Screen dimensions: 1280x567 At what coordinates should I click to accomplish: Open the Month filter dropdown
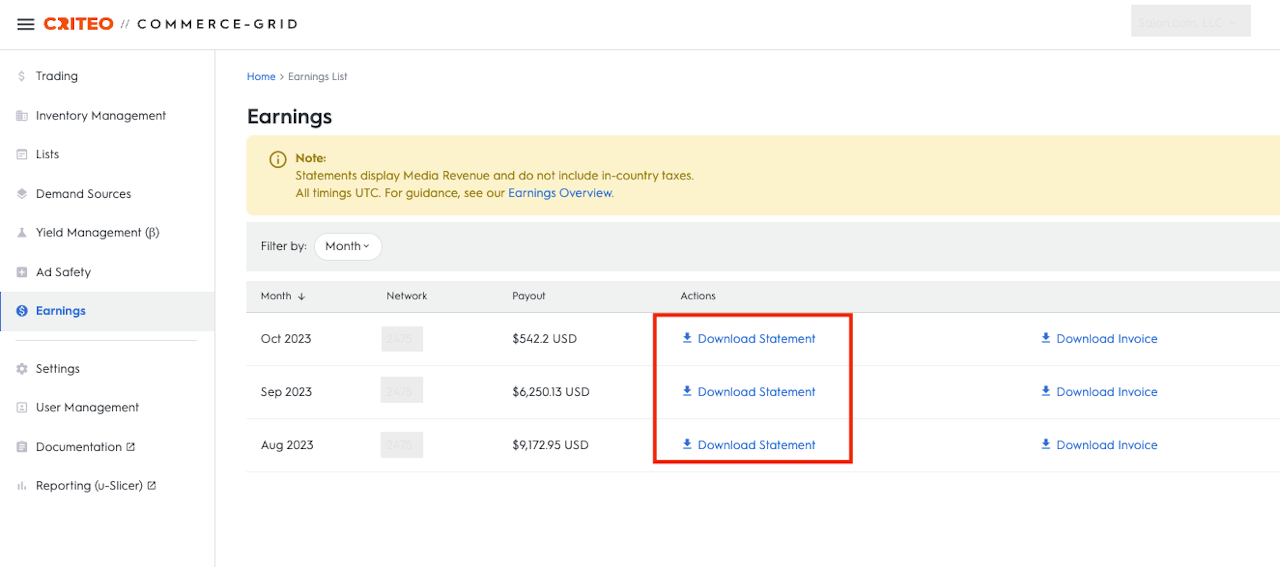(x=347, y=246)
